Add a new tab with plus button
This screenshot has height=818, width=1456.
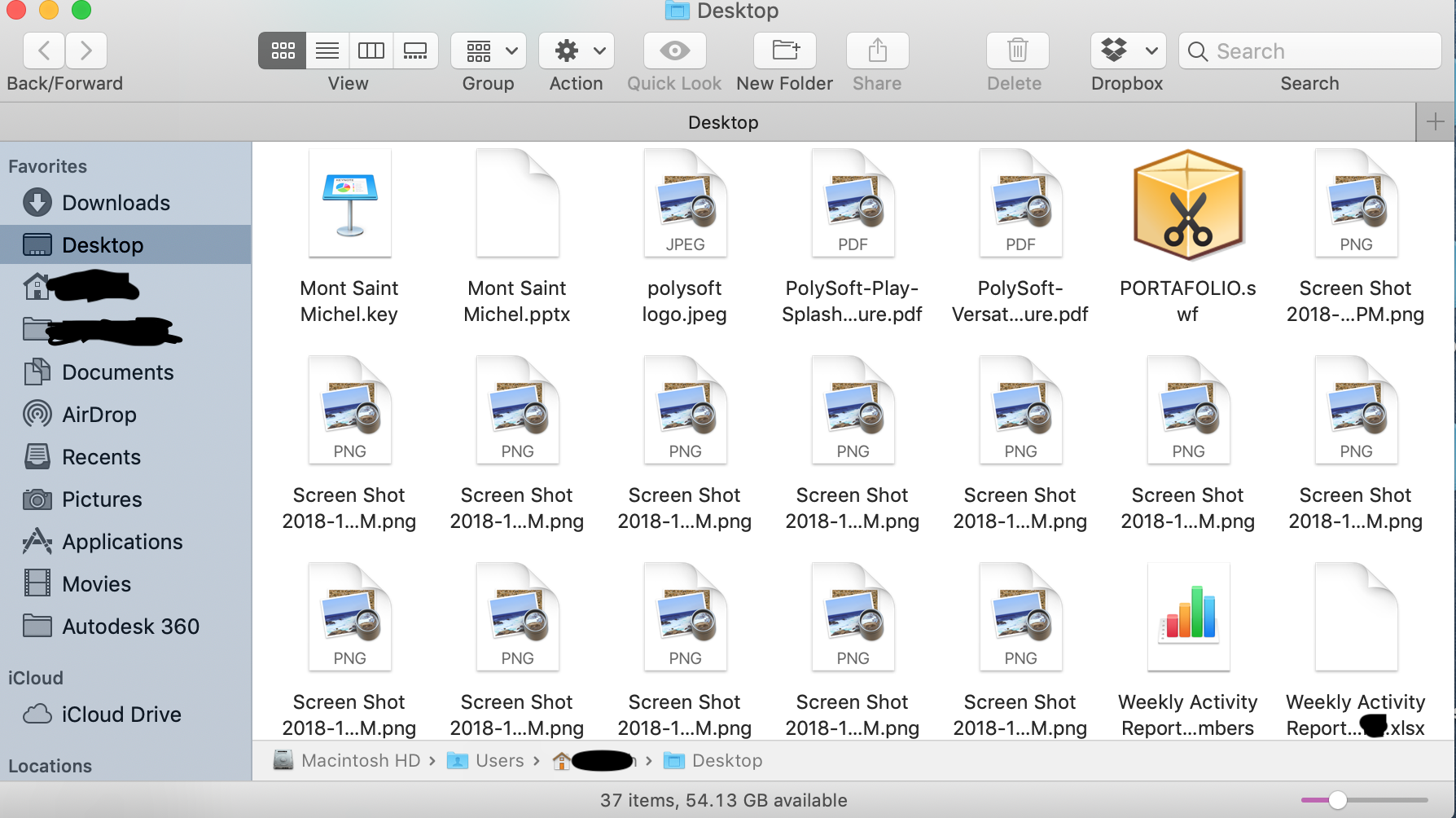click(1436, 122)
